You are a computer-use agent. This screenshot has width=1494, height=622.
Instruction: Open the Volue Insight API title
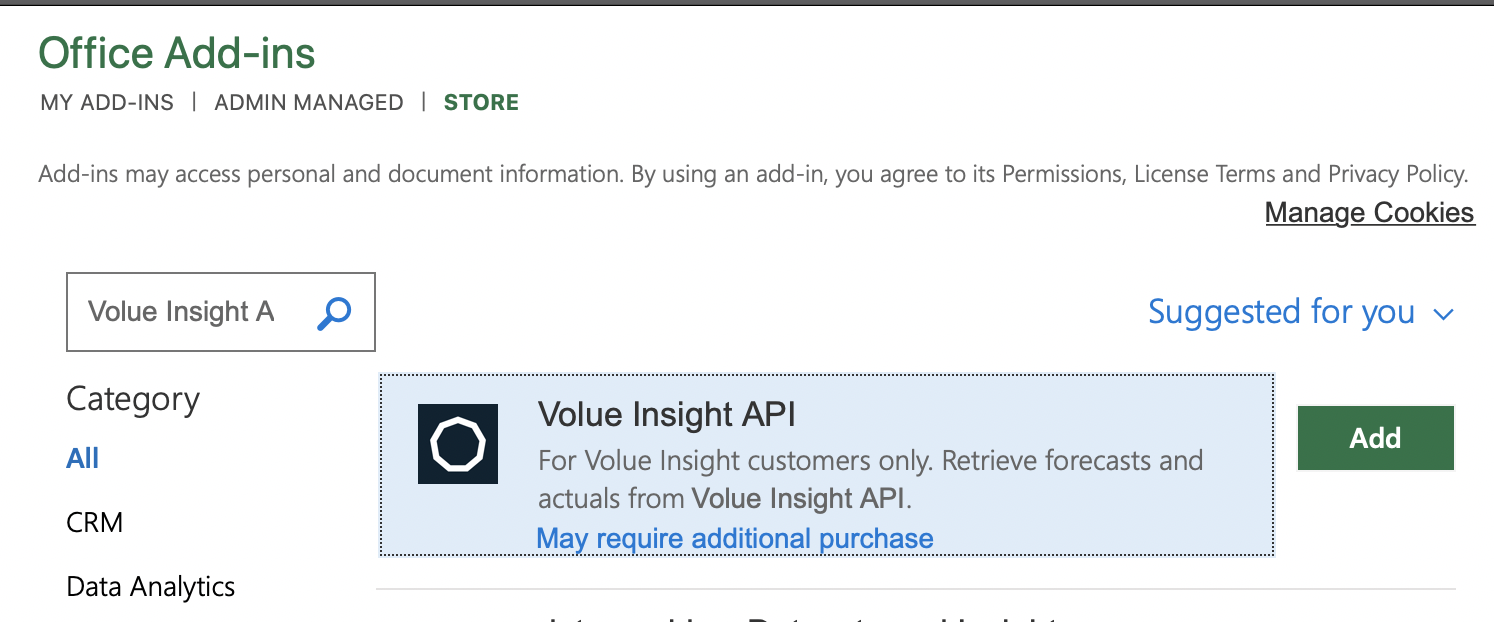click(667, 413)
